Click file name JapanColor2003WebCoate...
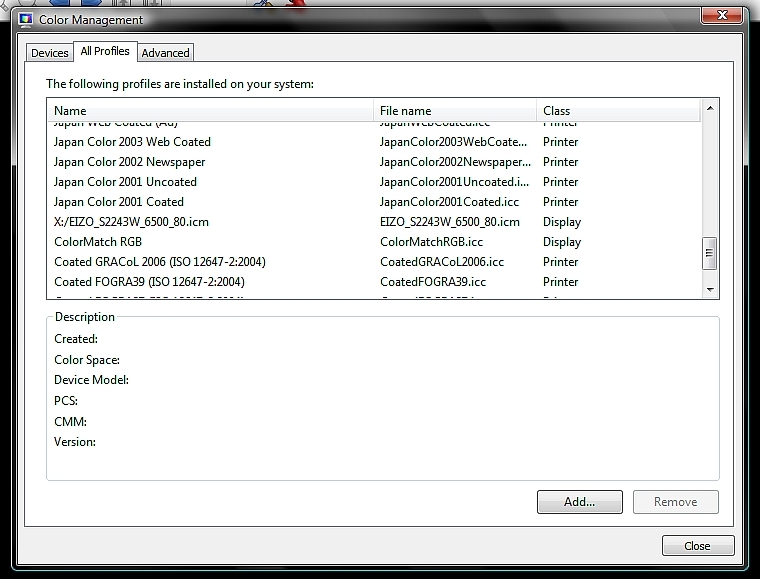This screenshot has width=760, height=579. (453, 142)
